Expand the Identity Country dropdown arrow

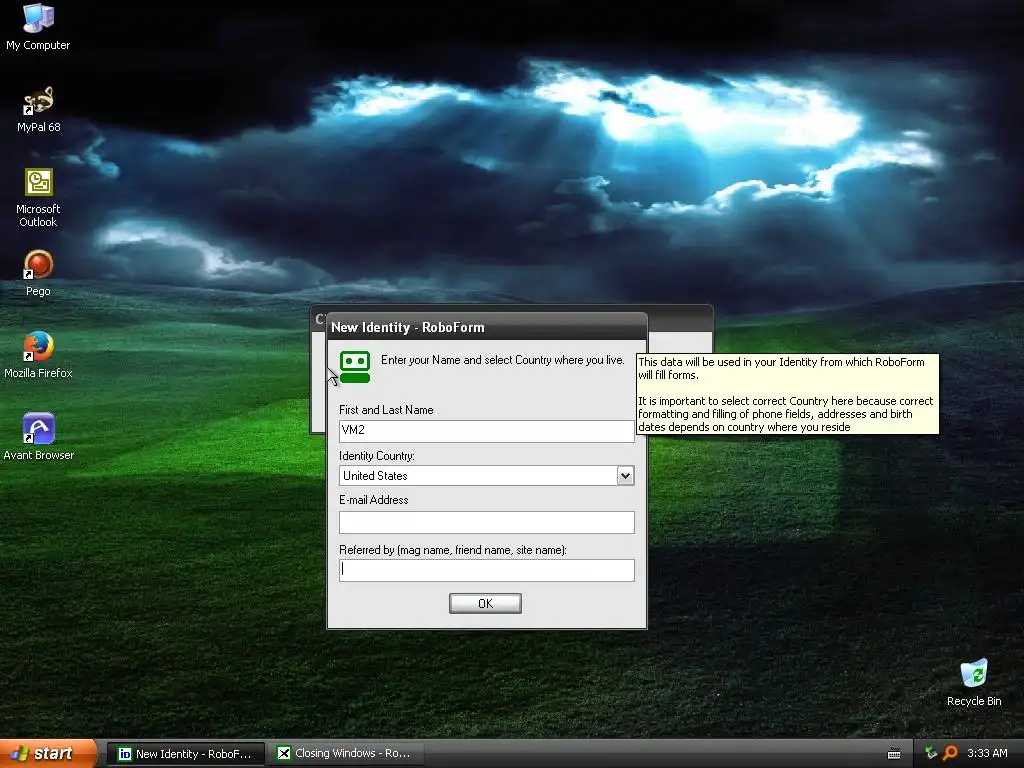click(x=625, y=475)
